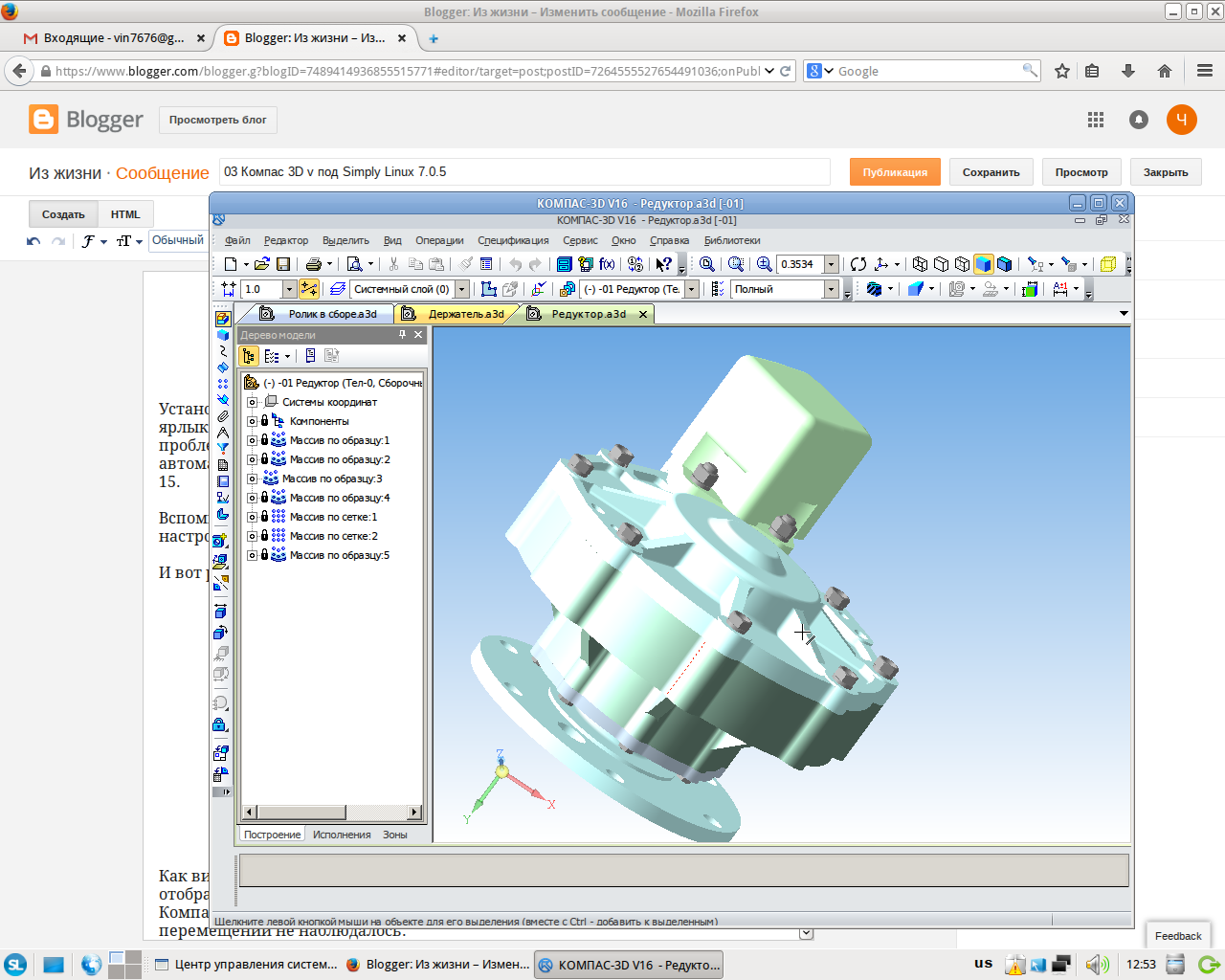Open the Операции menu

point(439,240)
